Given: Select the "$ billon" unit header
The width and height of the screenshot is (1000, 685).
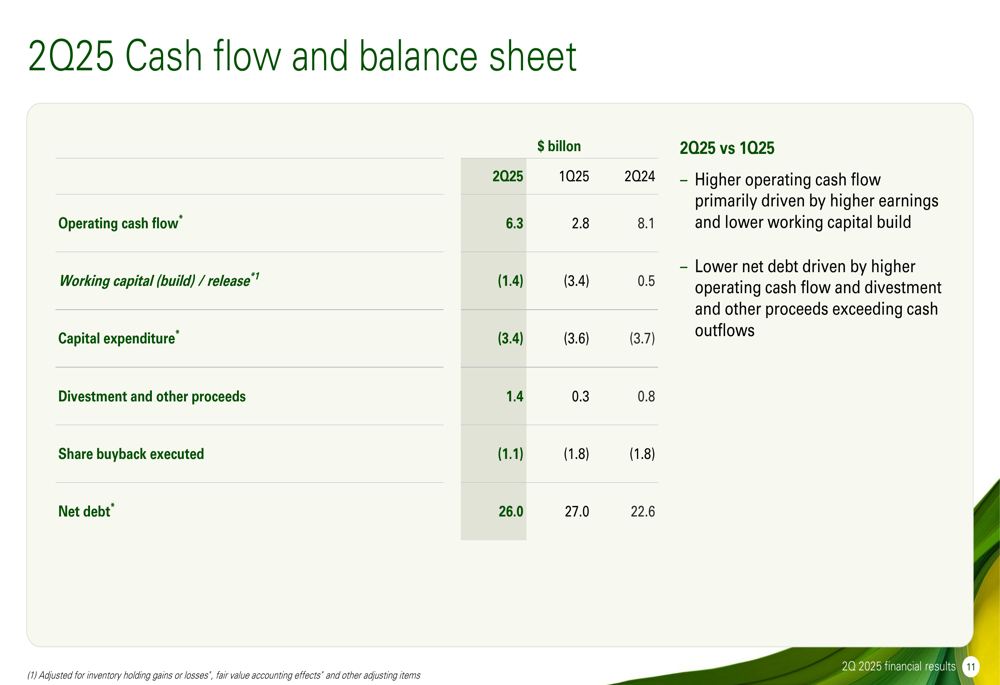Looking at the screenshot, I should pyautogui.click(x=559, y=146).
